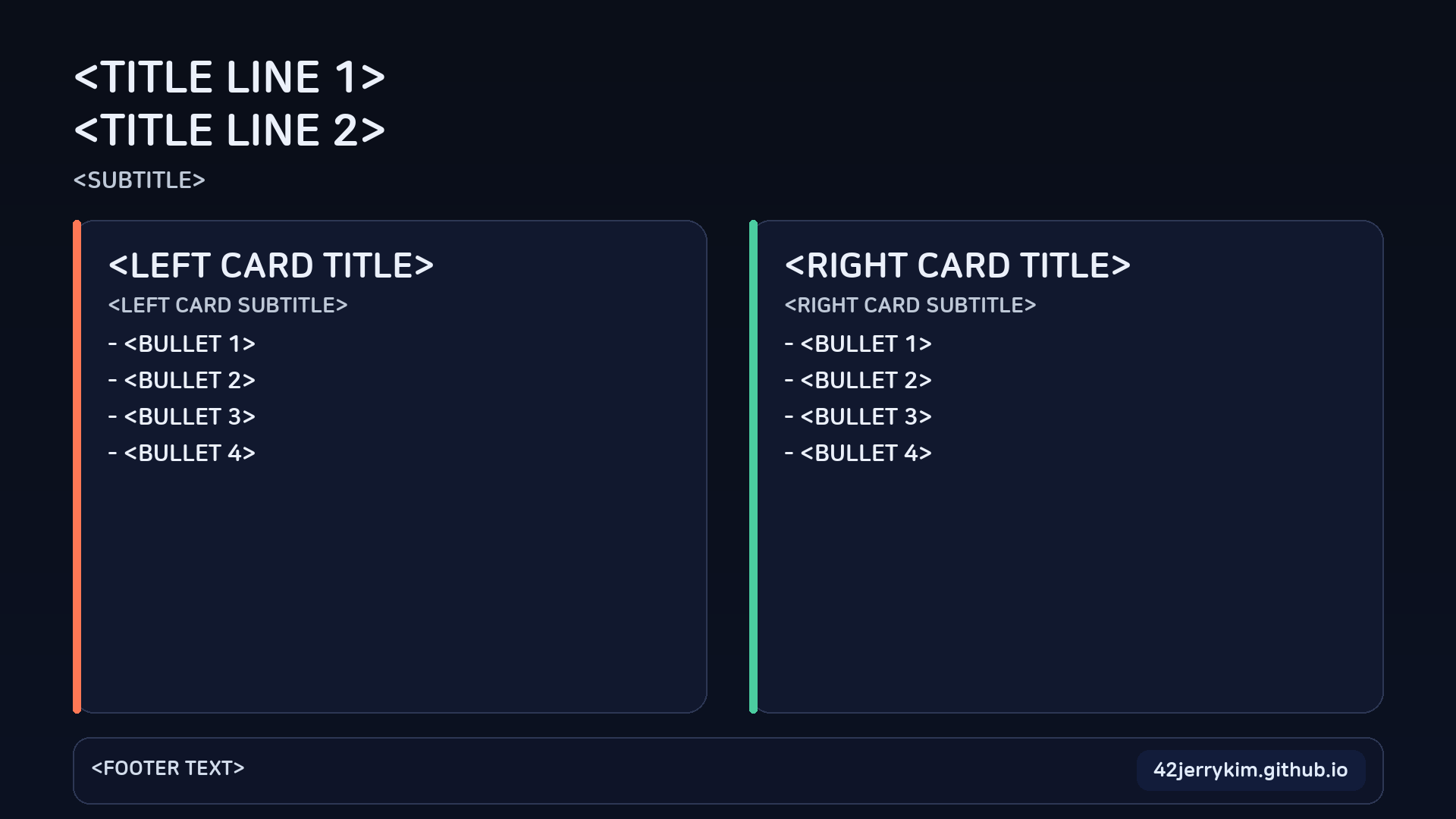Image resolution: width=1456 pixels, height=819 pixels.
Task: Select the TITLE LINE 1 heading text
Action: (x=230, y=77)
